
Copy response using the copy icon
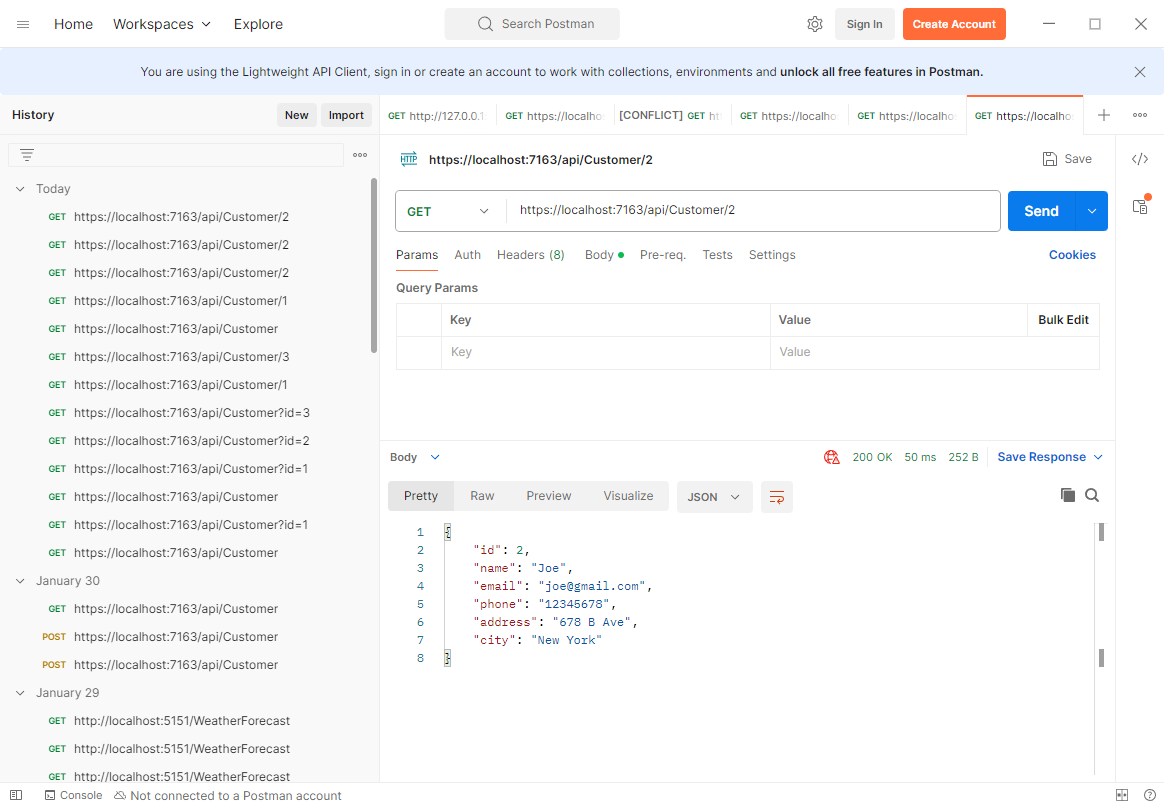coord(1068,495)
